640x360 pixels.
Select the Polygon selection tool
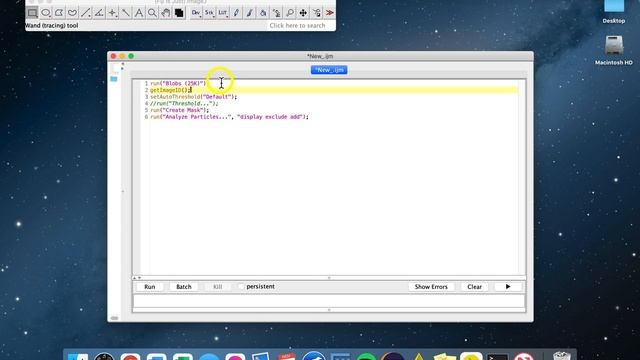pyautogui.click(x=59, y=13)
